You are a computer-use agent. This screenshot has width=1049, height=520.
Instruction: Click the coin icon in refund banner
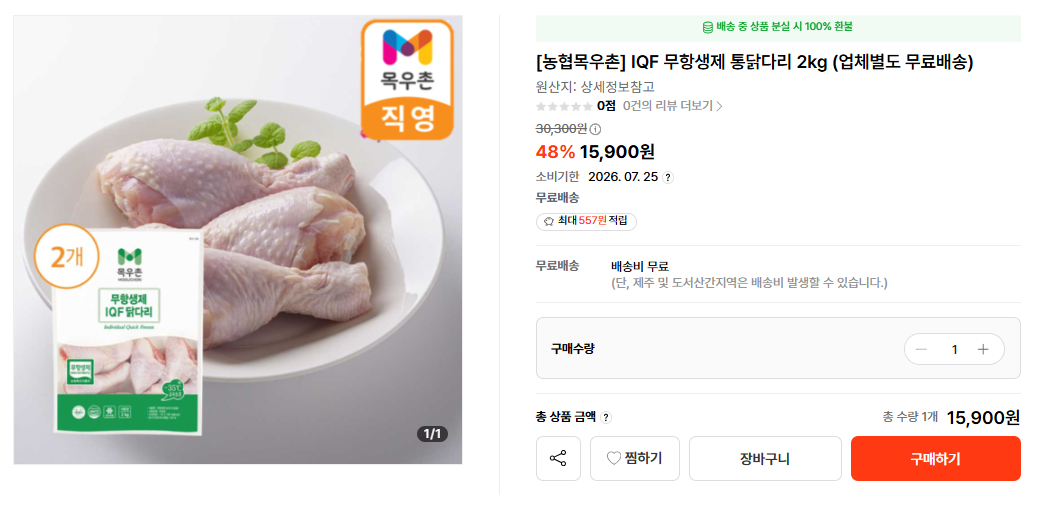(x=707, y=27)
